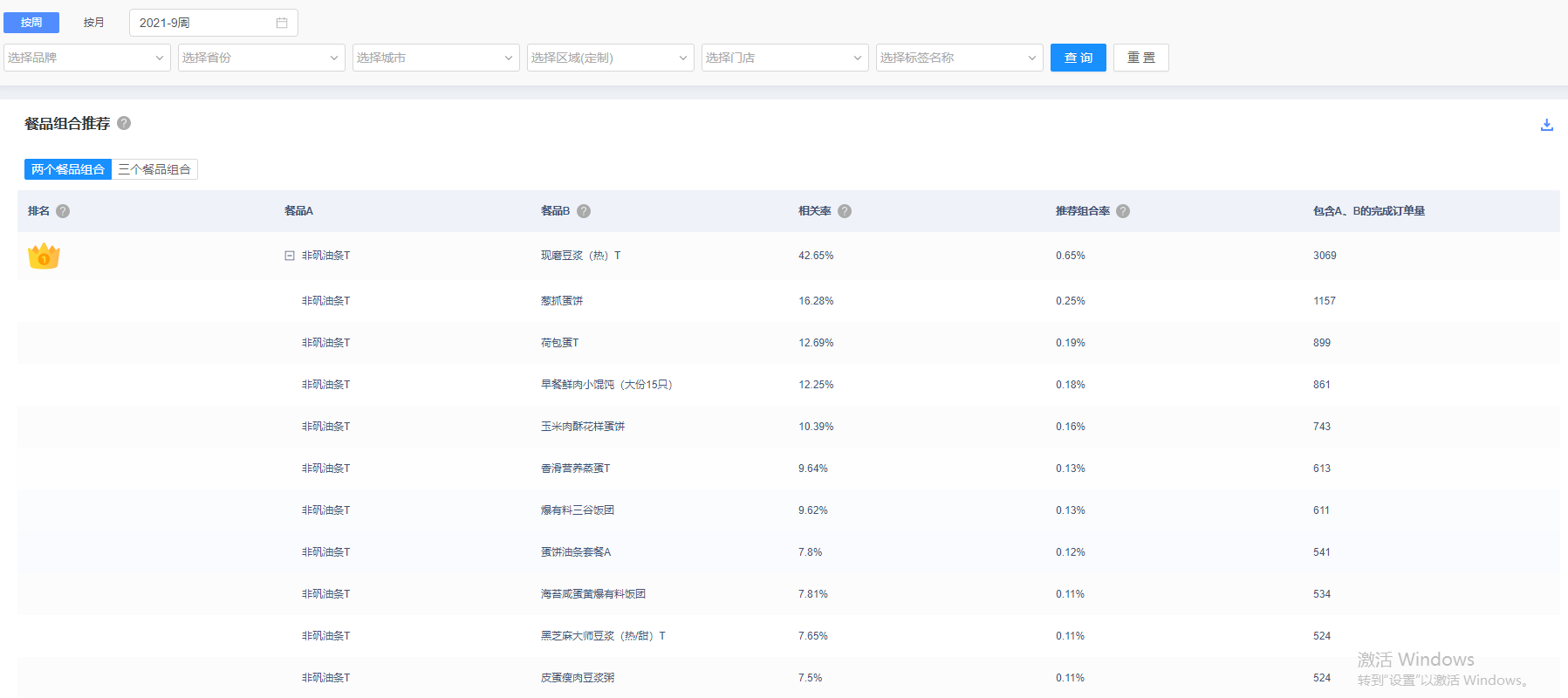Click 蛋饼油条套餐A cell
This screenshot has height=698, width=1568.
coord(576,552)
